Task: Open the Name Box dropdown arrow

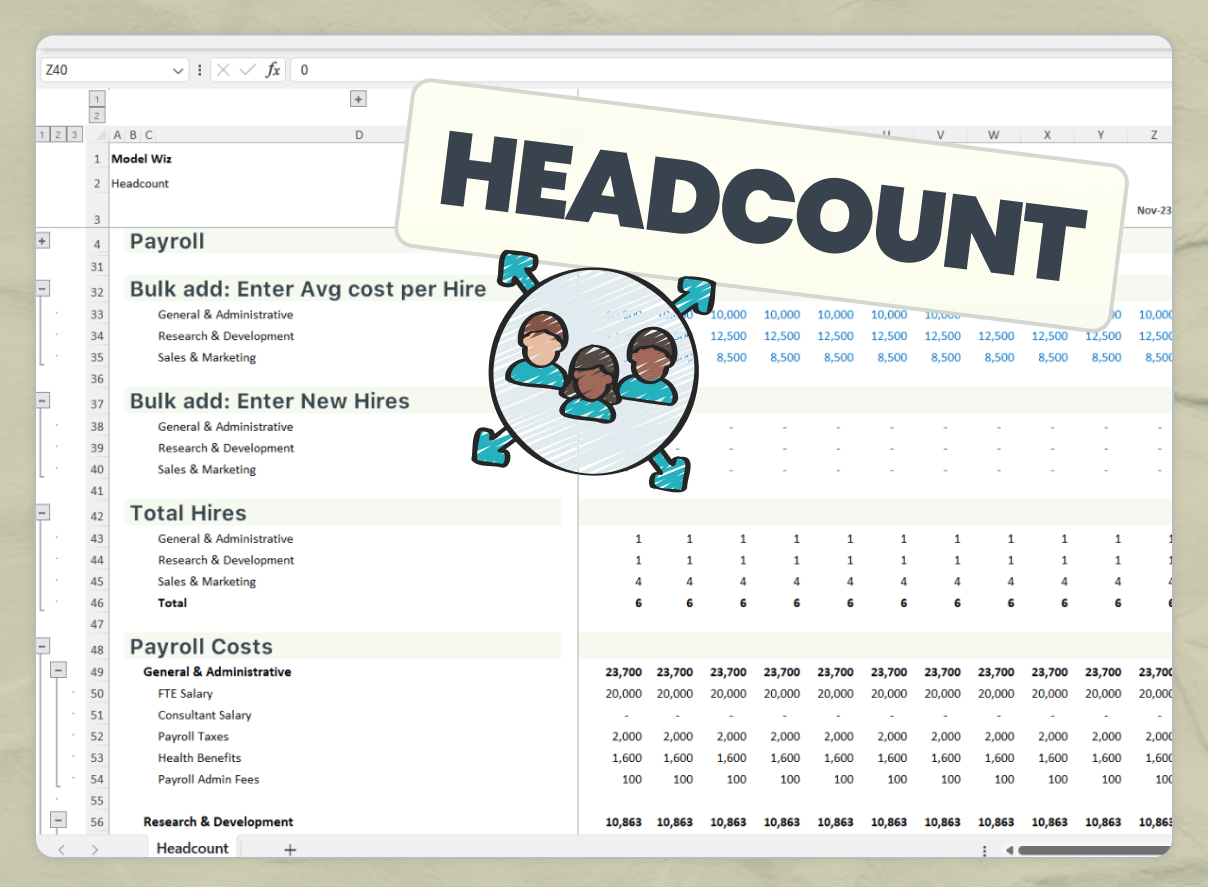Action: (178, 70)
